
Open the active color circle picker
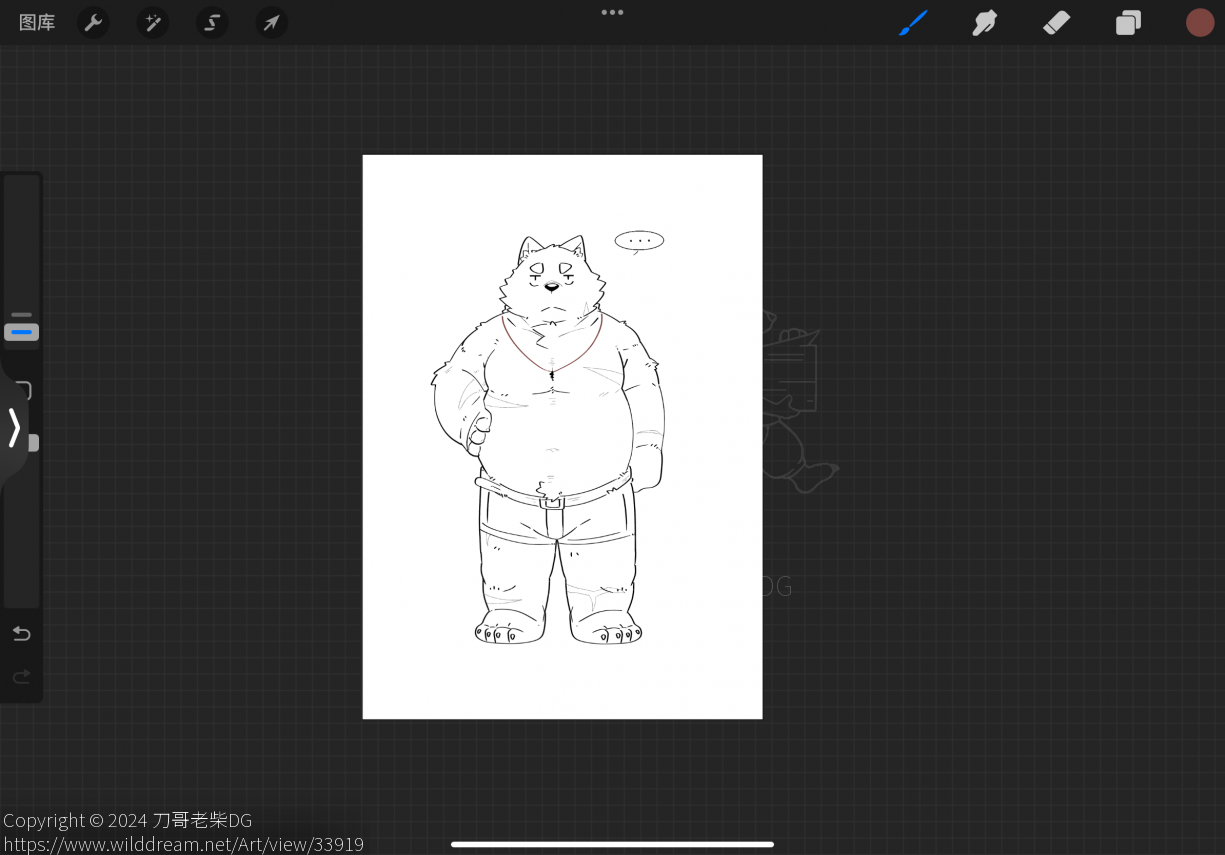pos(1200,22)
